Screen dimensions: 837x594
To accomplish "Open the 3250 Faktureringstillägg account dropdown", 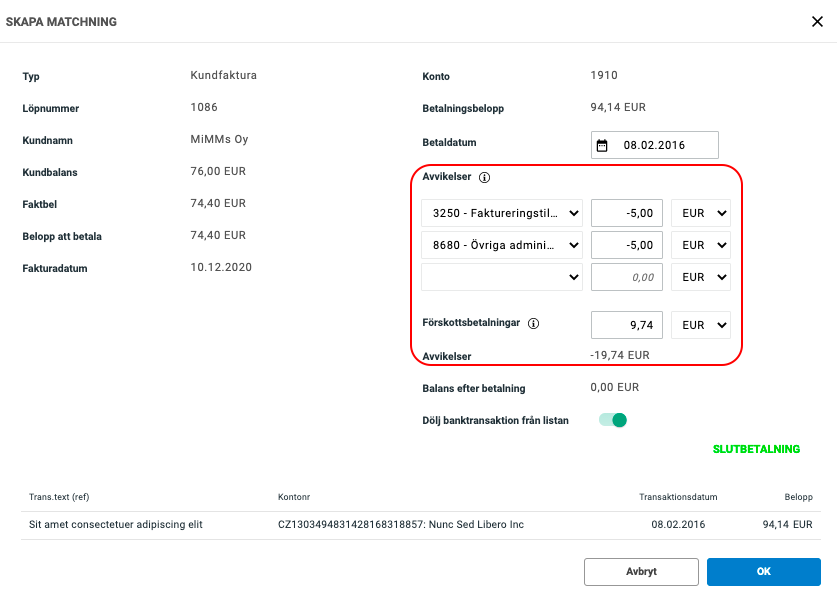I will (502, 213).
